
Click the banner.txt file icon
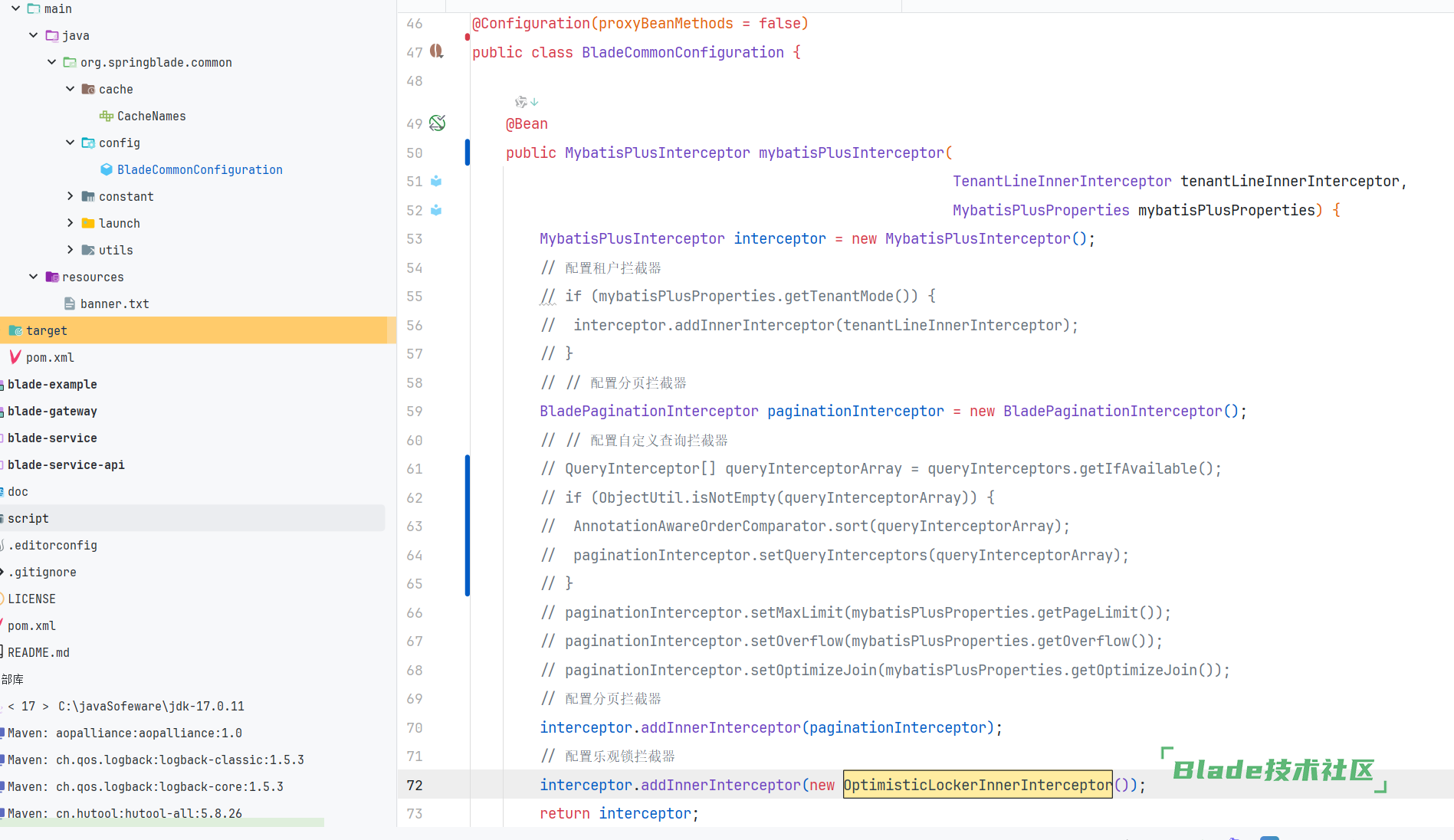[70, 304]
